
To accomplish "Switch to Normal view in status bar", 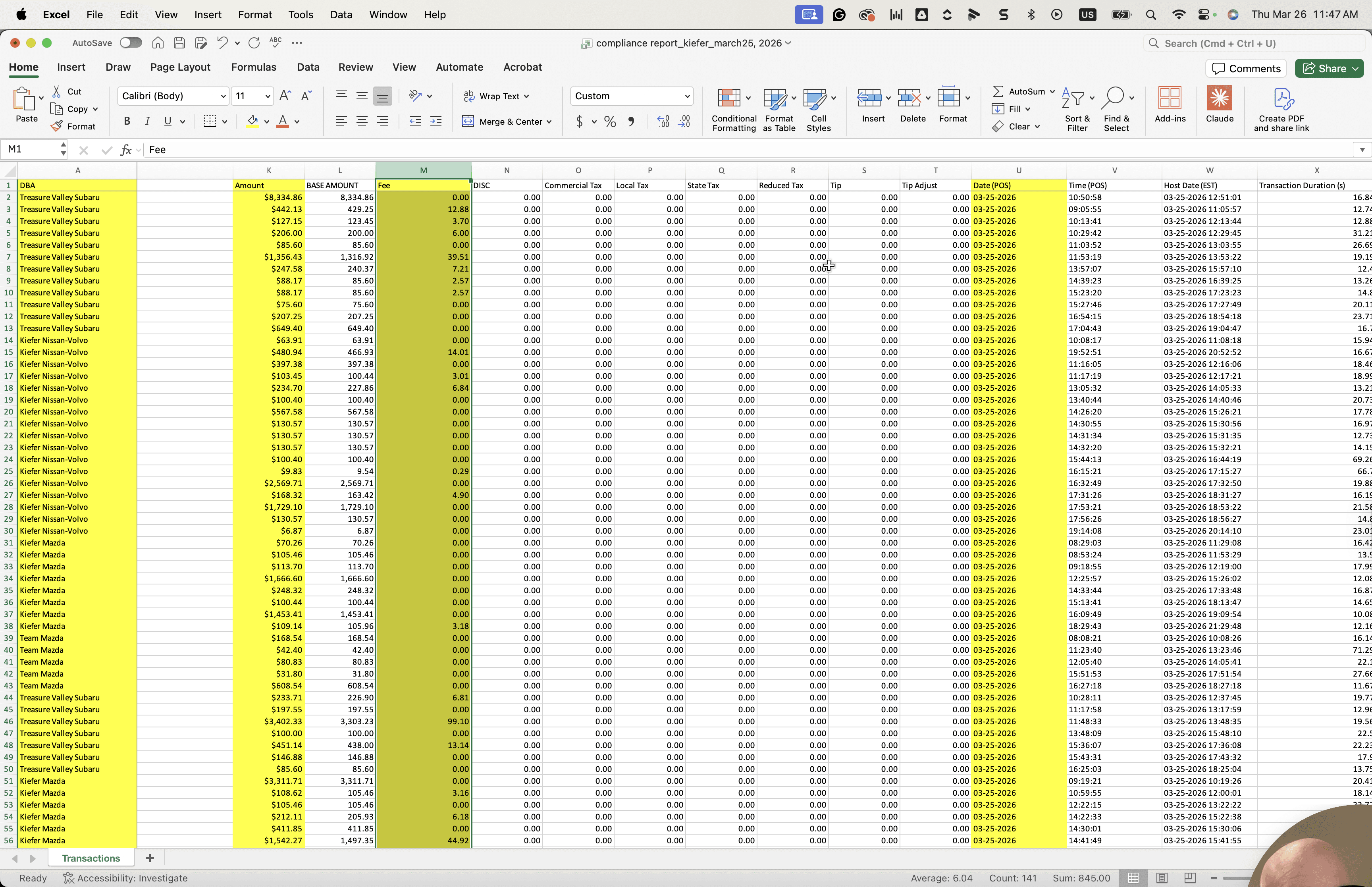I will tap(1133, 878).
